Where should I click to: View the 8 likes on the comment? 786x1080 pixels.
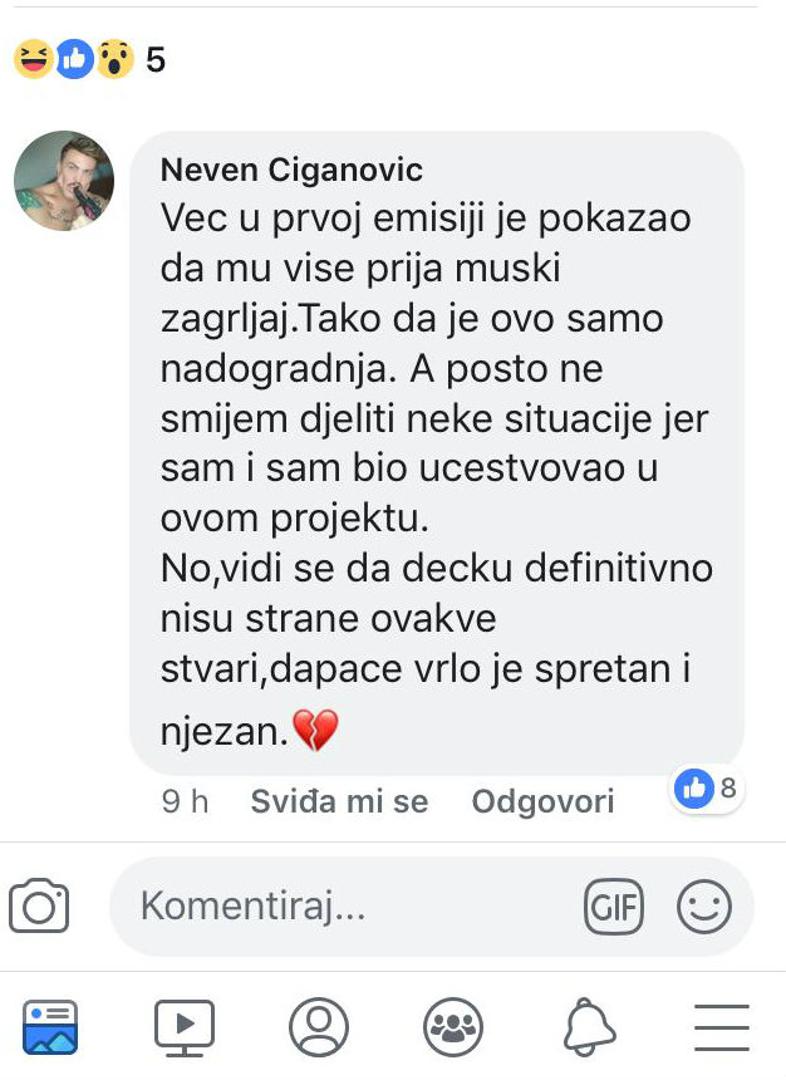pos(706,789)
